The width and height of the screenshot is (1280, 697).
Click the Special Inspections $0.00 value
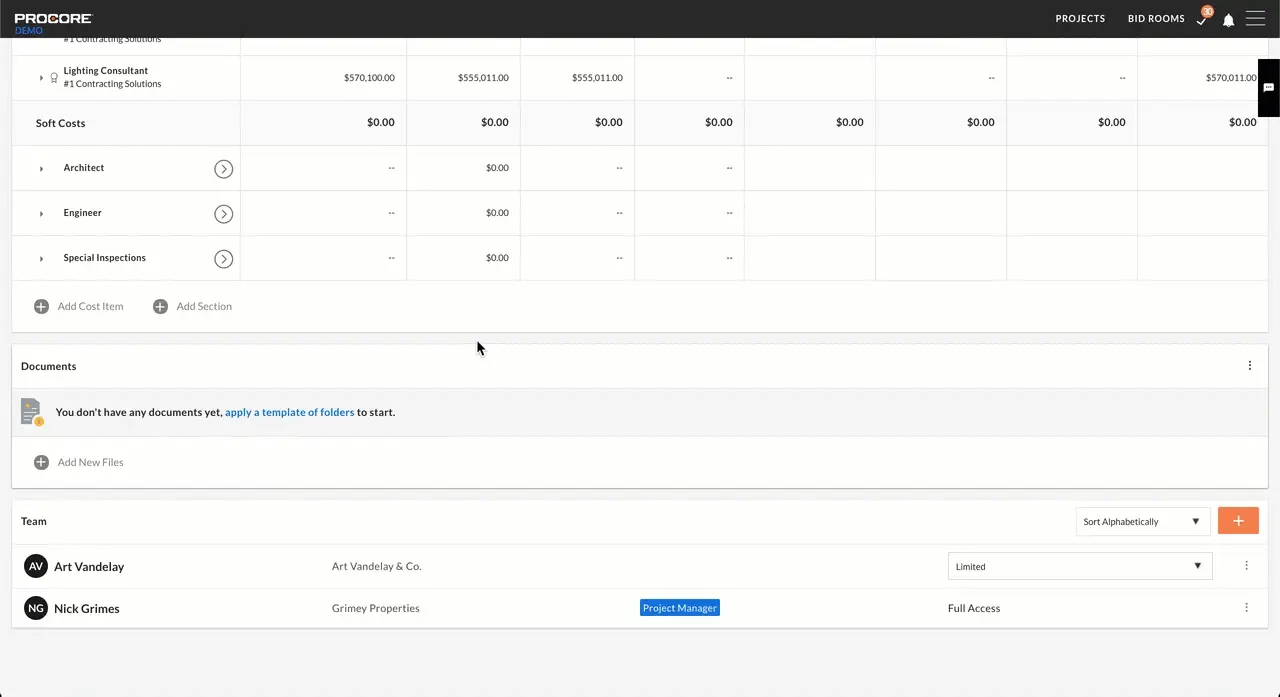[x=497, y=258]
